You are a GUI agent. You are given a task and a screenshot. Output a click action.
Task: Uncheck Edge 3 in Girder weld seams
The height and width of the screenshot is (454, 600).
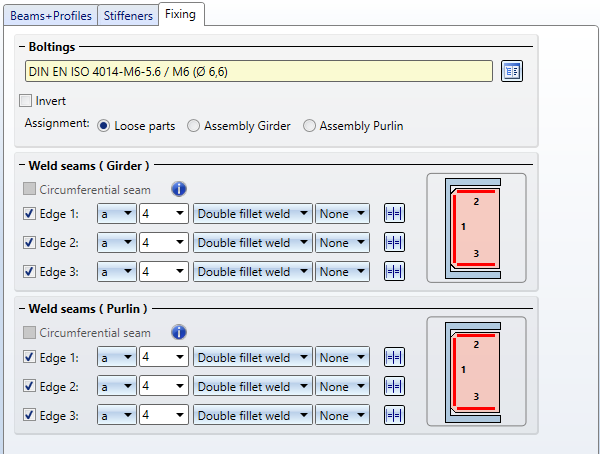pyautogui.click(x=29, y=271)
